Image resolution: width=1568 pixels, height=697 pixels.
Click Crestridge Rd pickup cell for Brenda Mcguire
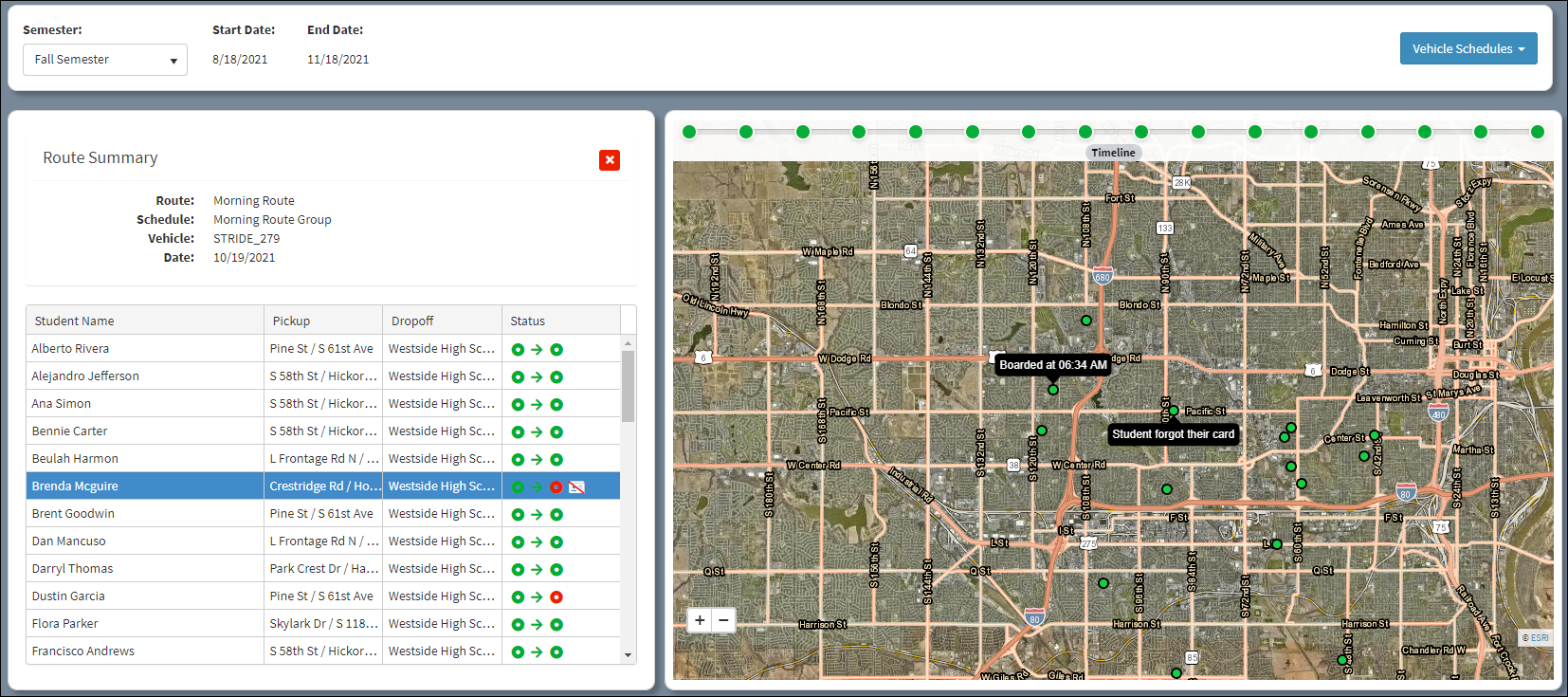click(x=323, y=486)
